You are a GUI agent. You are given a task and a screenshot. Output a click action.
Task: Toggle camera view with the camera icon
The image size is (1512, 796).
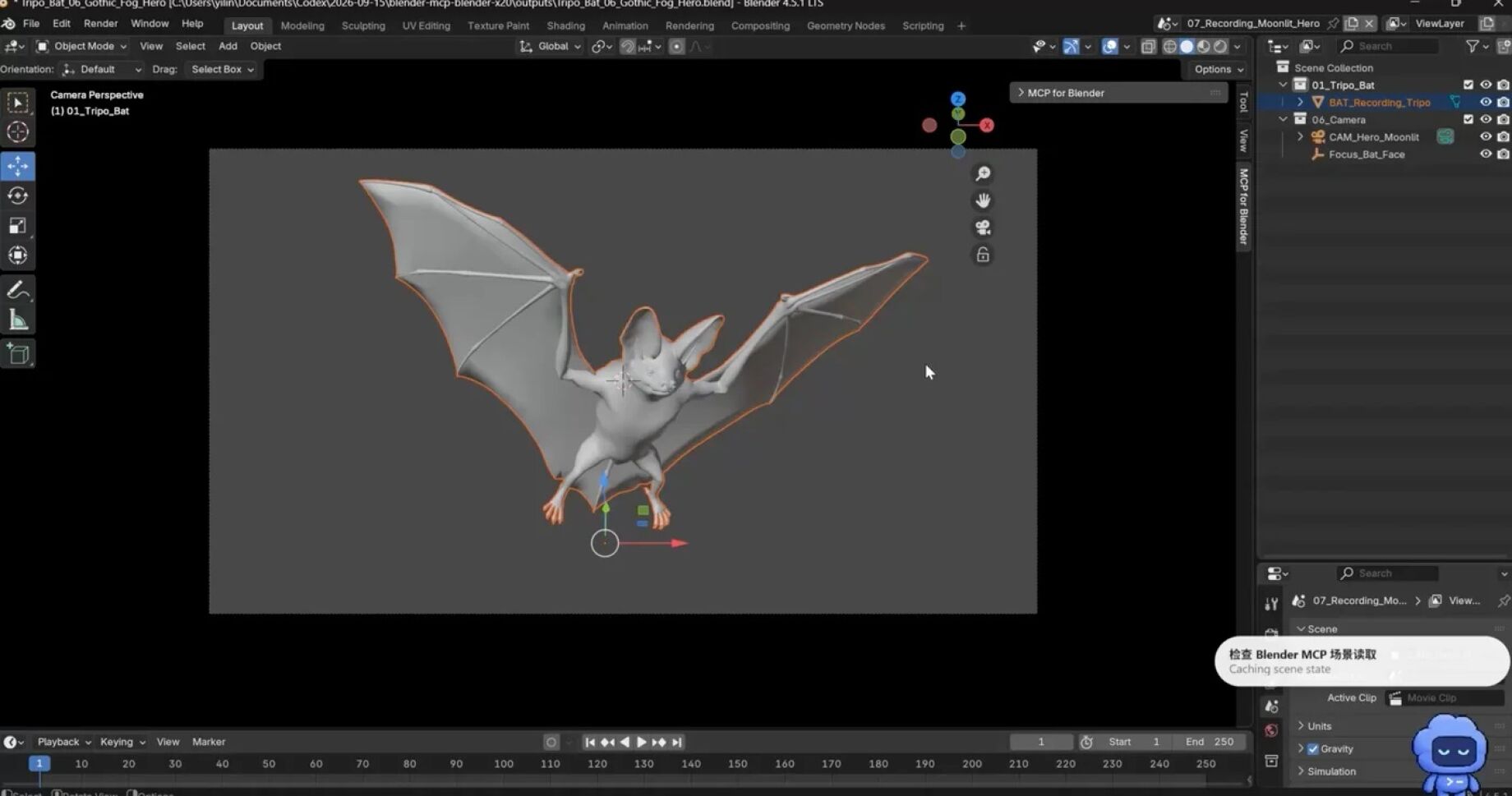(x=983, y=228)
